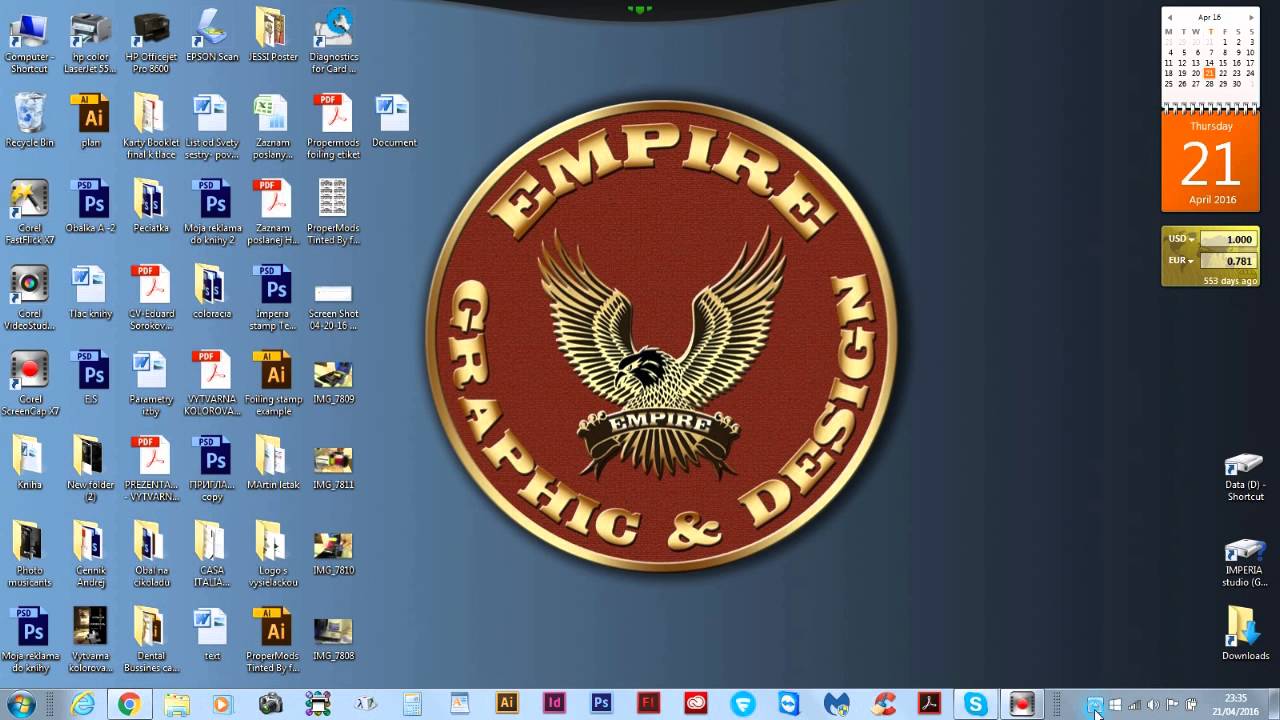The width and height of the screenshot is (1280, 720).
Task: Open media player from the taskbar
Action: coord(222,704)
